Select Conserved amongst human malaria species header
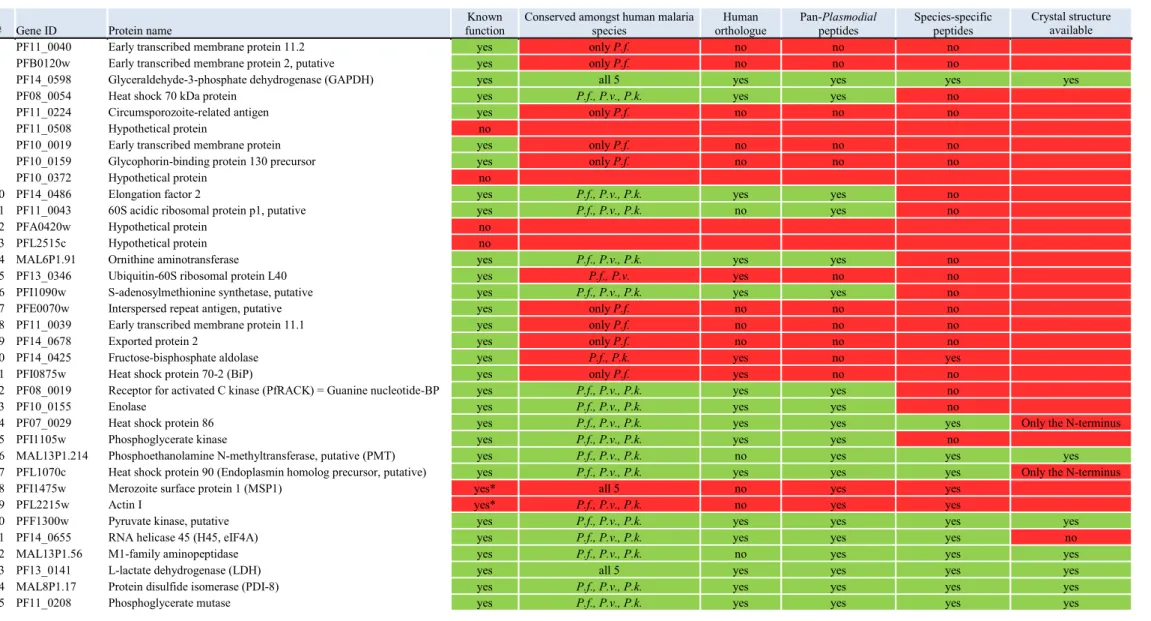The image size is (1151, 621). [609, 23]
